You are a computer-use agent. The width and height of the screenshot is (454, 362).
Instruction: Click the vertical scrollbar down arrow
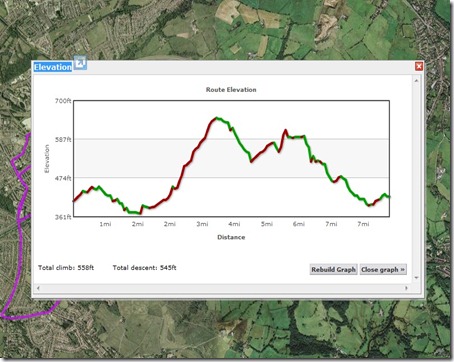[x=416, y=278]
